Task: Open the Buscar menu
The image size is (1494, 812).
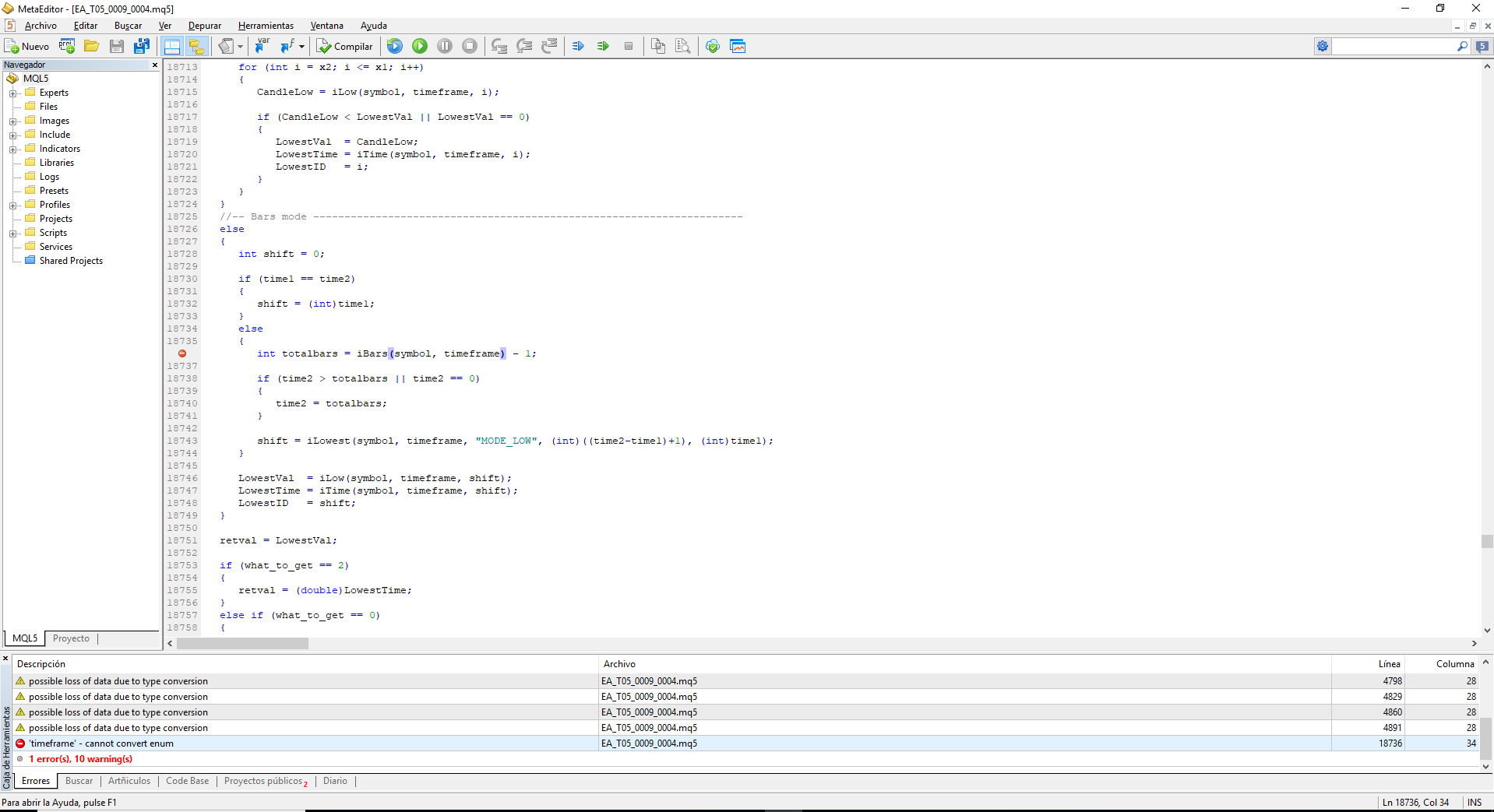Action: coord(129,26)
